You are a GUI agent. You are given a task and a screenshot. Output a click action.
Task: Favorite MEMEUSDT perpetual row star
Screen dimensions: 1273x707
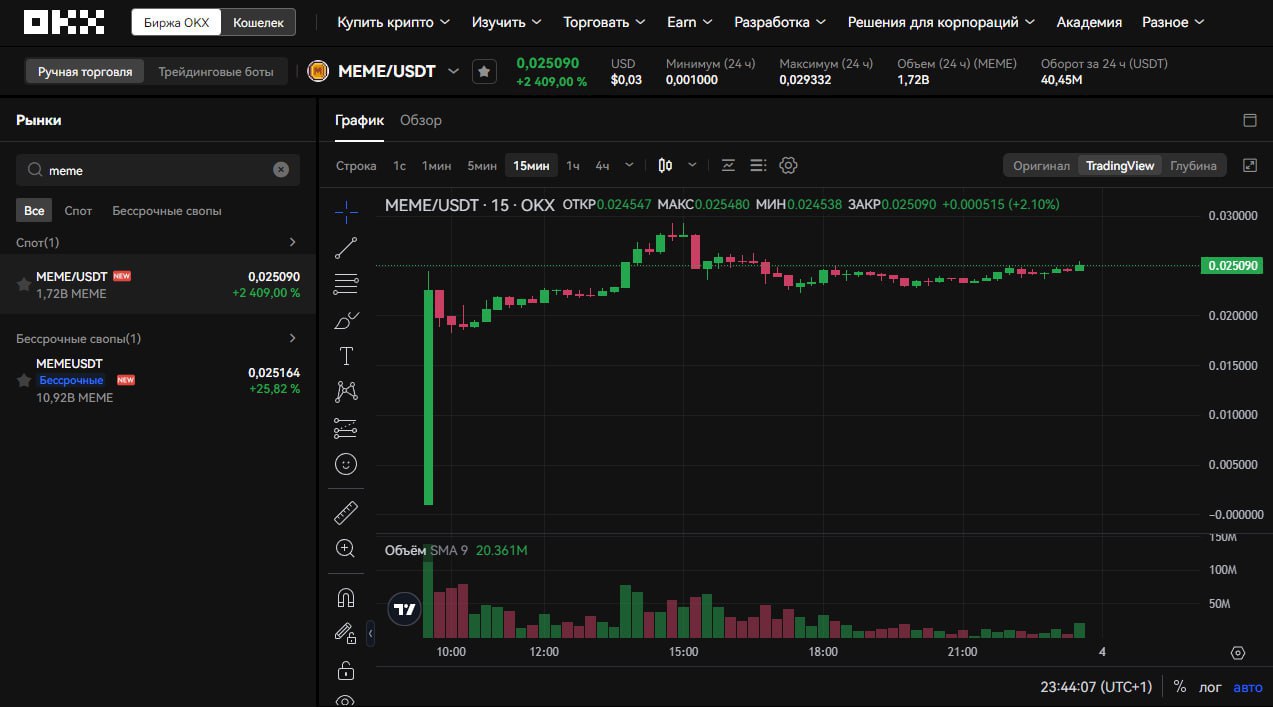24,381
